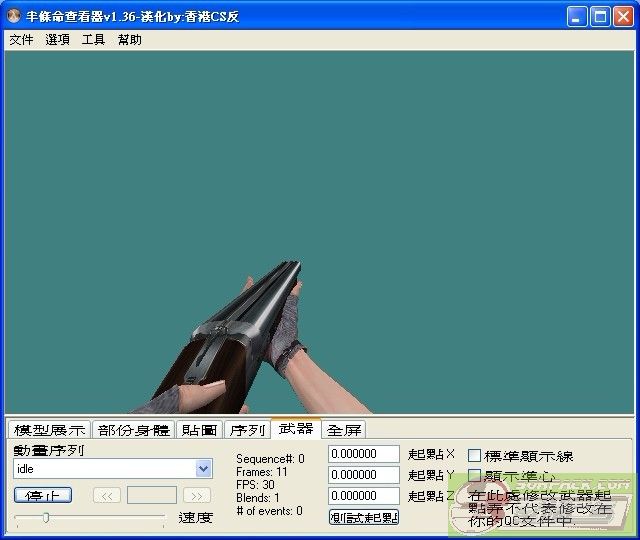Open the 選項 menu
640x540 pixels.
57,40
